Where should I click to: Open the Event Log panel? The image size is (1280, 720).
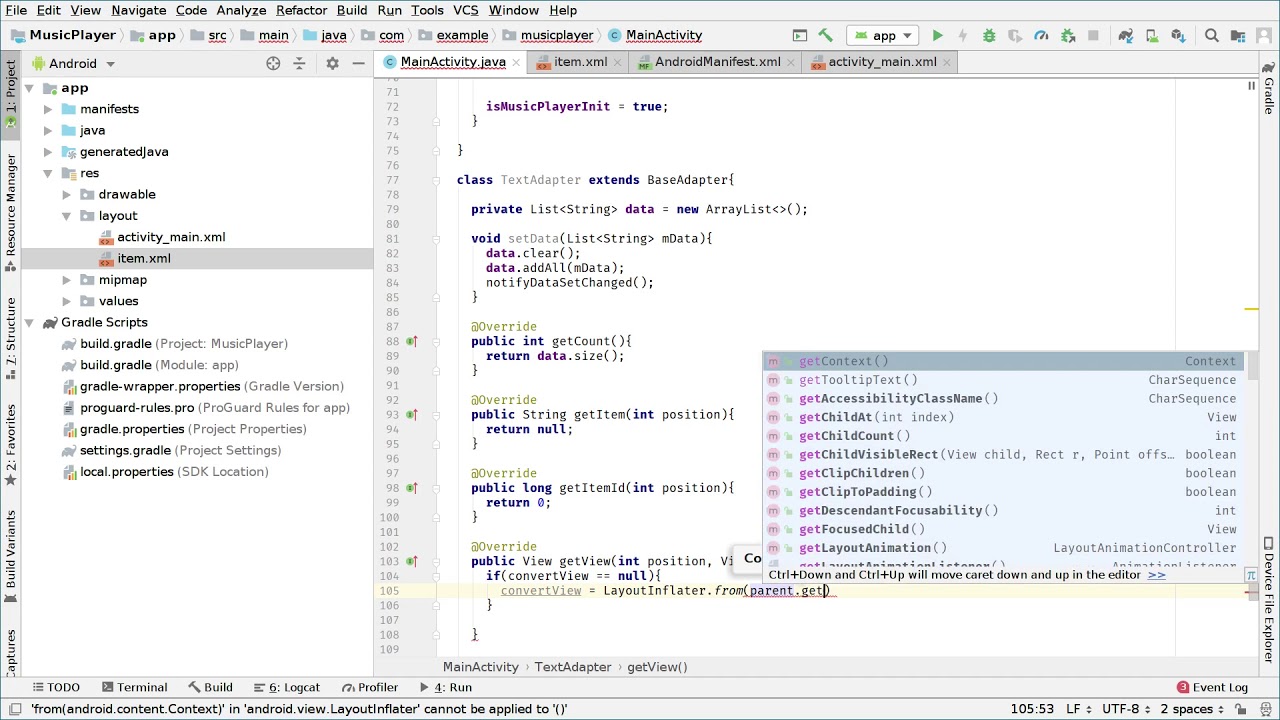[x=1212, y=687]
